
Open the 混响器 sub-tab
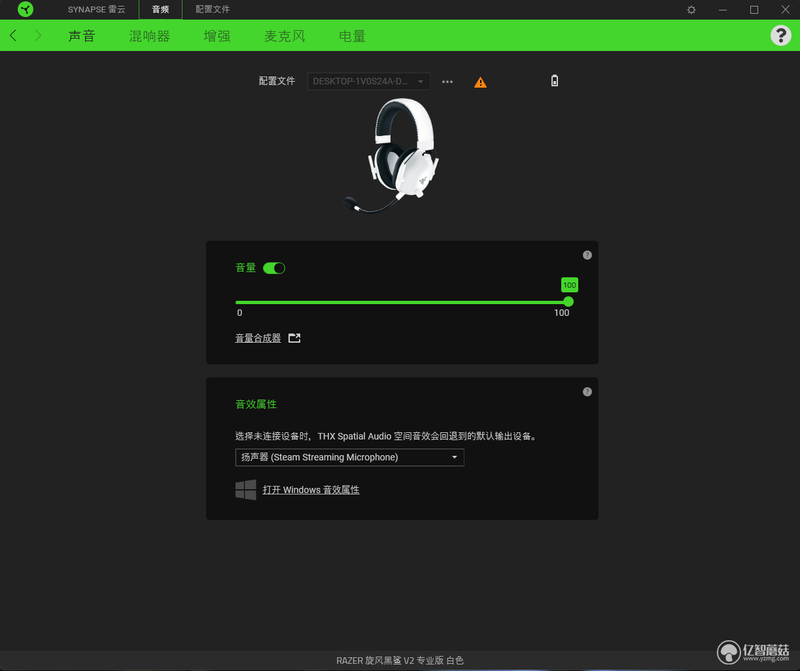[x=149, y=36]
